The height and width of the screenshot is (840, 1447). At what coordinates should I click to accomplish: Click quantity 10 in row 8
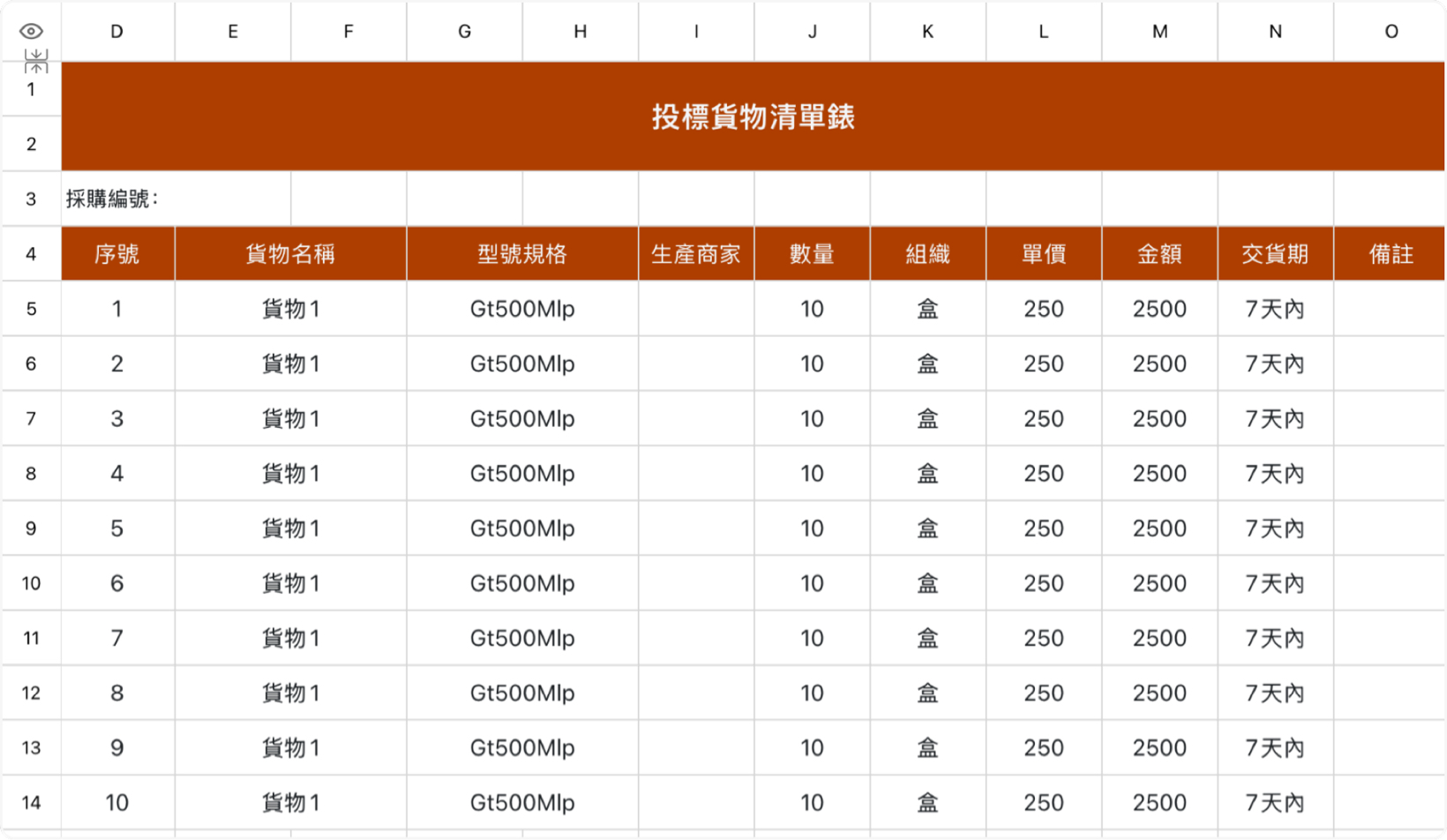[812, 474]
